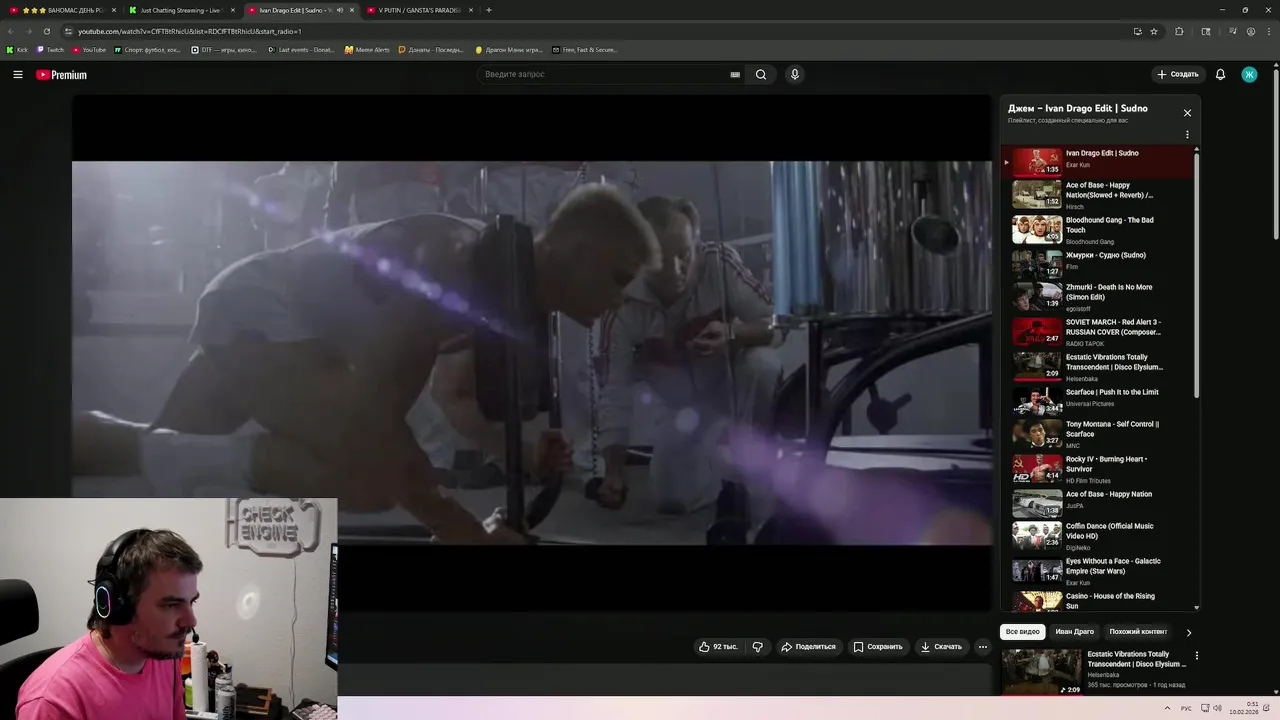Click the РУС language indicator
This screenshot has width=1280, height=720.
pyautogui.click(x=1186, y=708)
